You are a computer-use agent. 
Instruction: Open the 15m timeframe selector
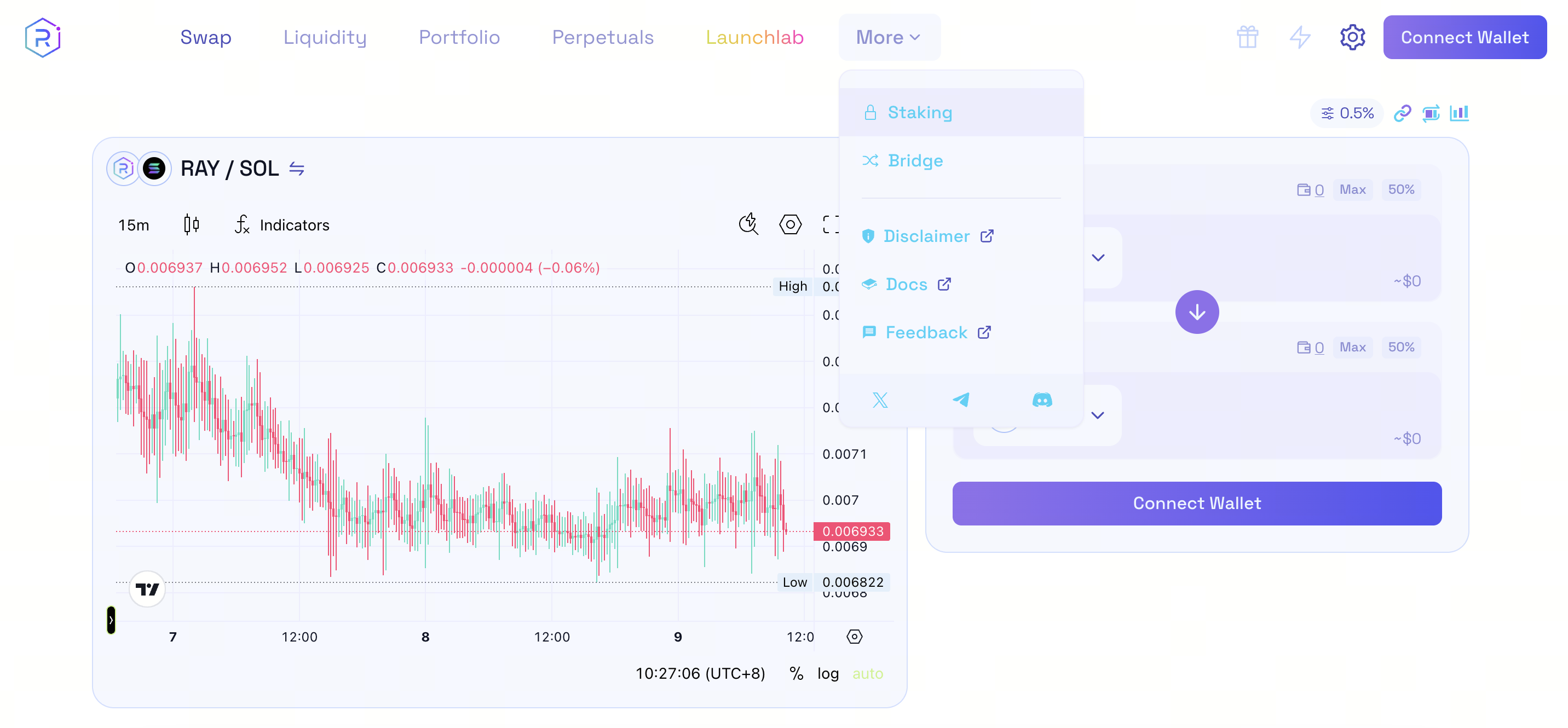133,225
